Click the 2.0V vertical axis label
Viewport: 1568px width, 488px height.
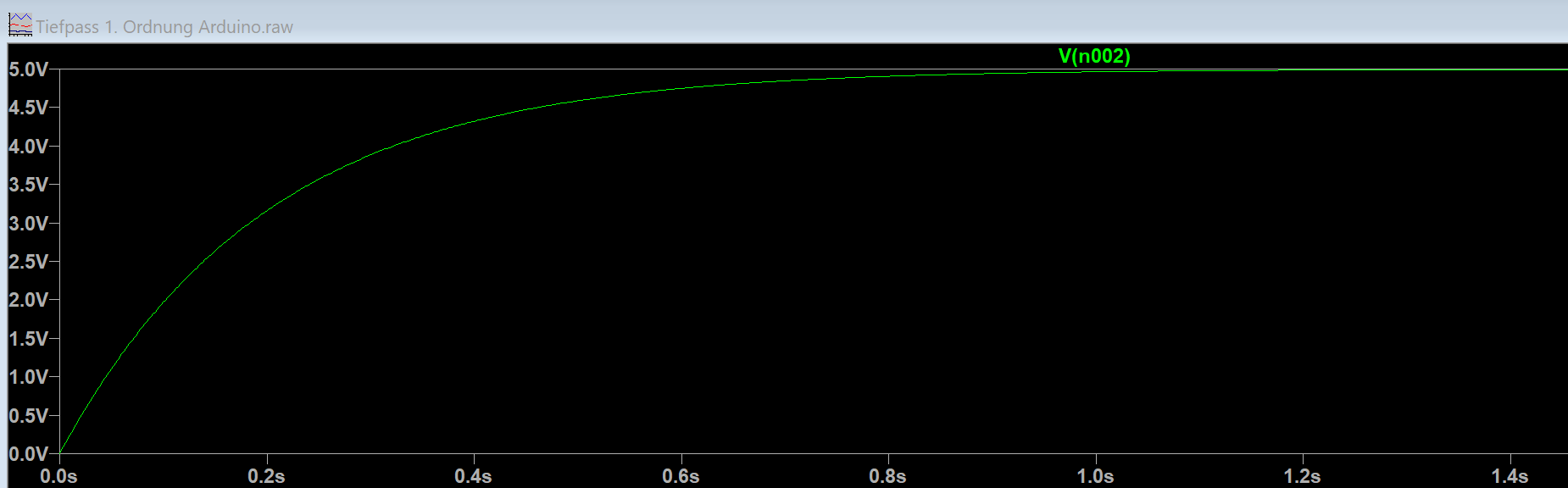[29, 300]
